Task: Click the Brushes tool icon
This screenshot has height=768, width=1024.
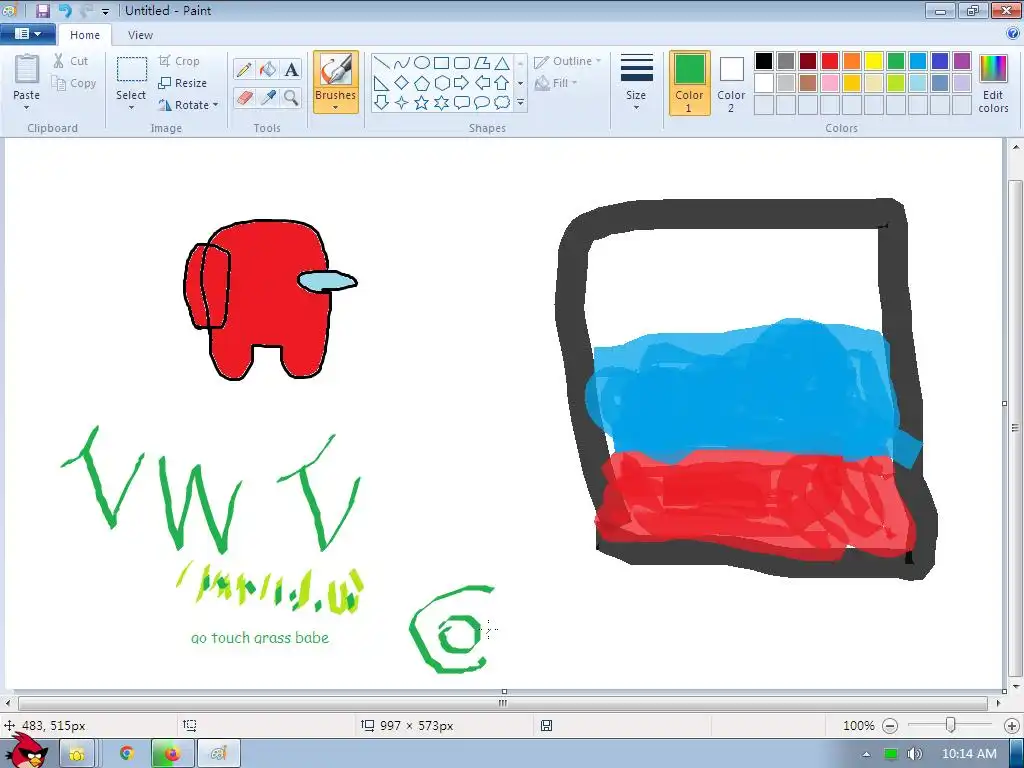Action: click(x=336, y=70)
